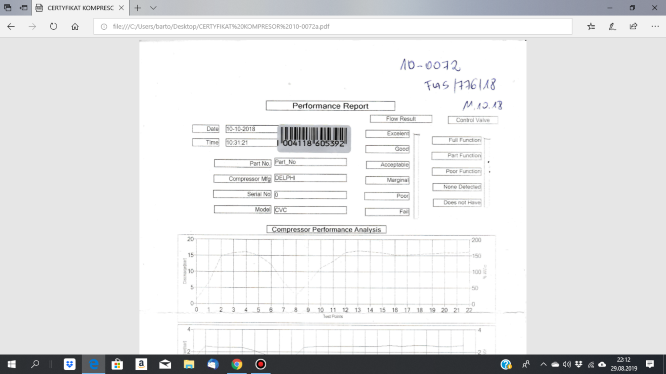Open the Settings and more menu
Screen dimensions: 666x374
click(655, 26)
